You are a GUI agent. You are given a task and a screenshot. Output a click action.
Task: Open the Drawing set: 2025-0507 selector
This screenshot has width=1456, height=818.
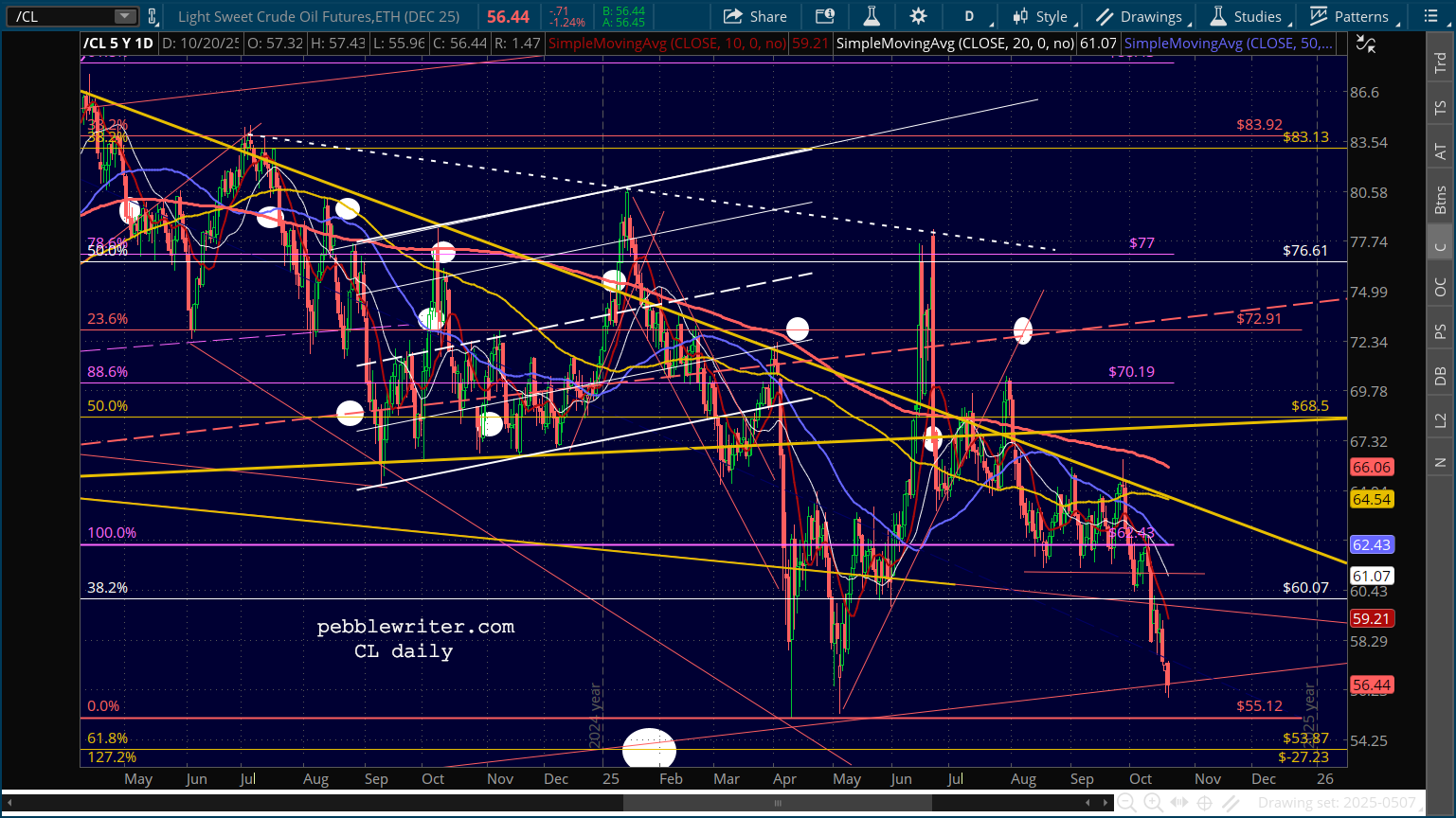[1336, 803]
